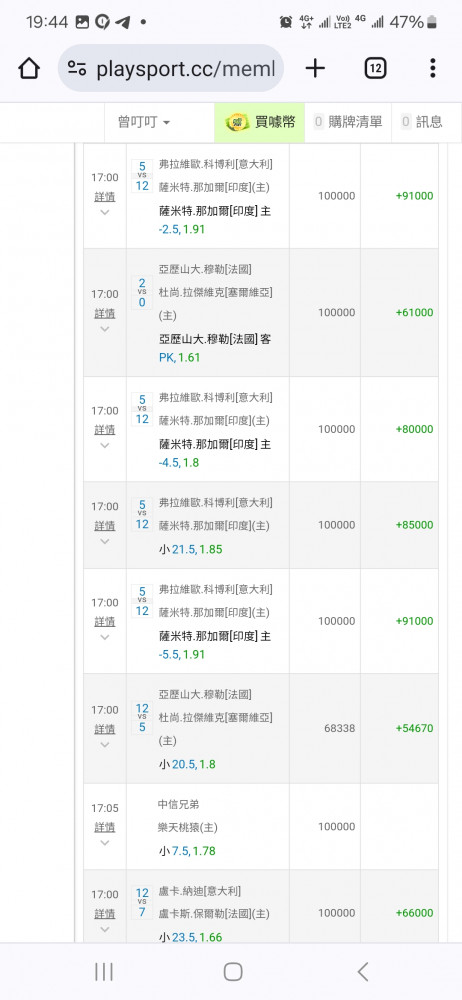The image size is (462, 1000).
Task: Expand chevron for PK,1.61 bet row
Action: (x=105, y=329)
